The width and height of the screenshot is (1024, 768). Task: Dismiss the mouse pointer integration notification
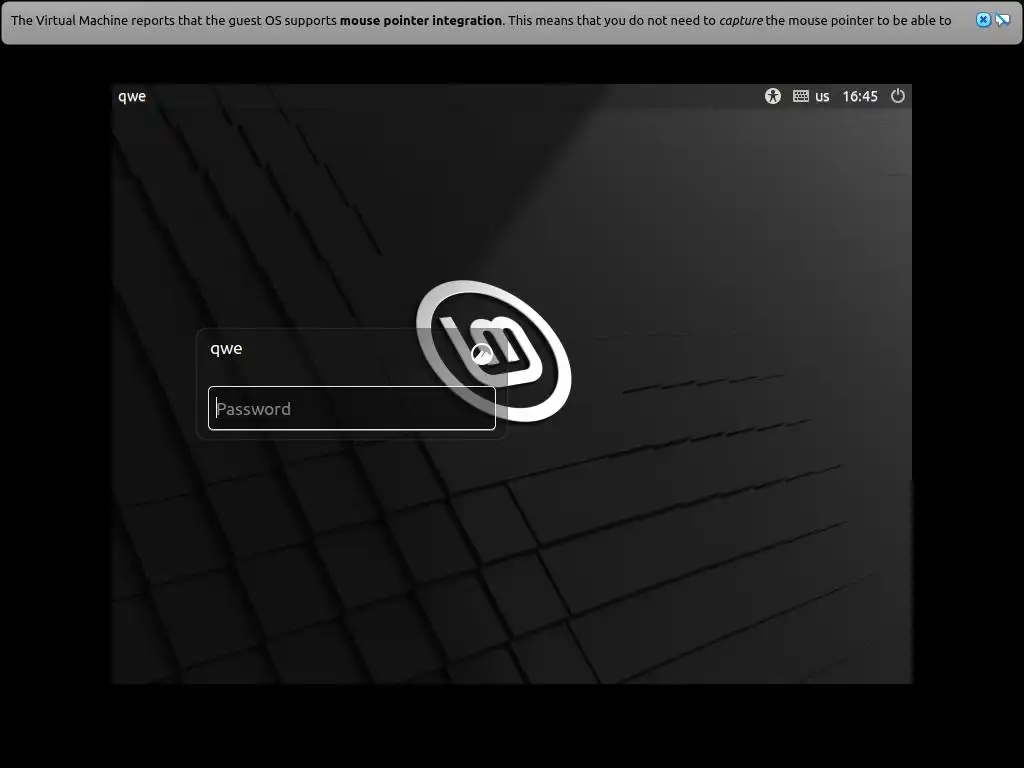point(983,20)
